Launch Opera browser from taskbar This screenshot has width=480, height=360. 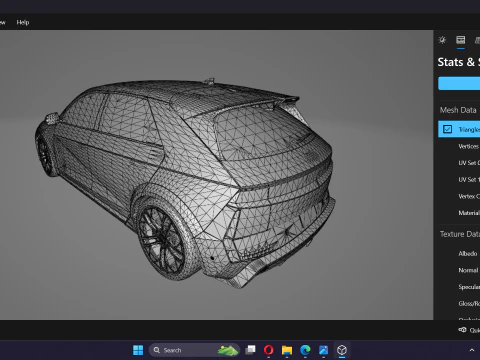[x=269, y=350]
